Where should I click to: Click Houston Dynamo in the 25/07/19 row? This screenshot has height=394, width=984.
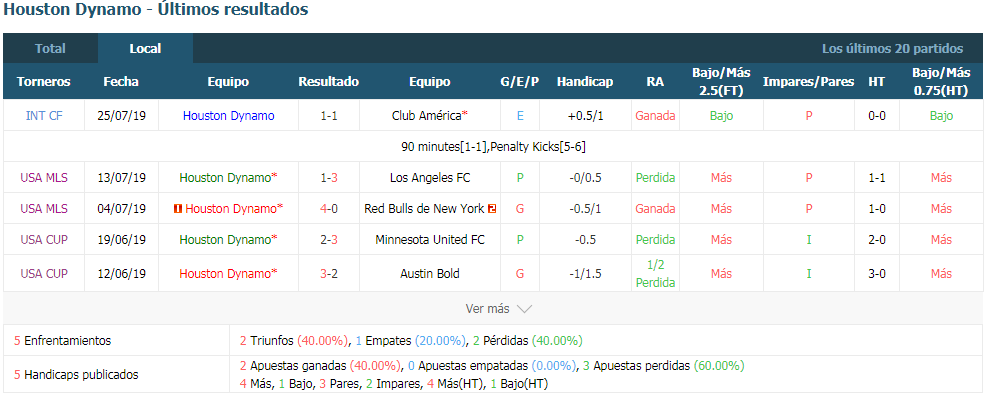pyautogui.click(x=228, y=115)
